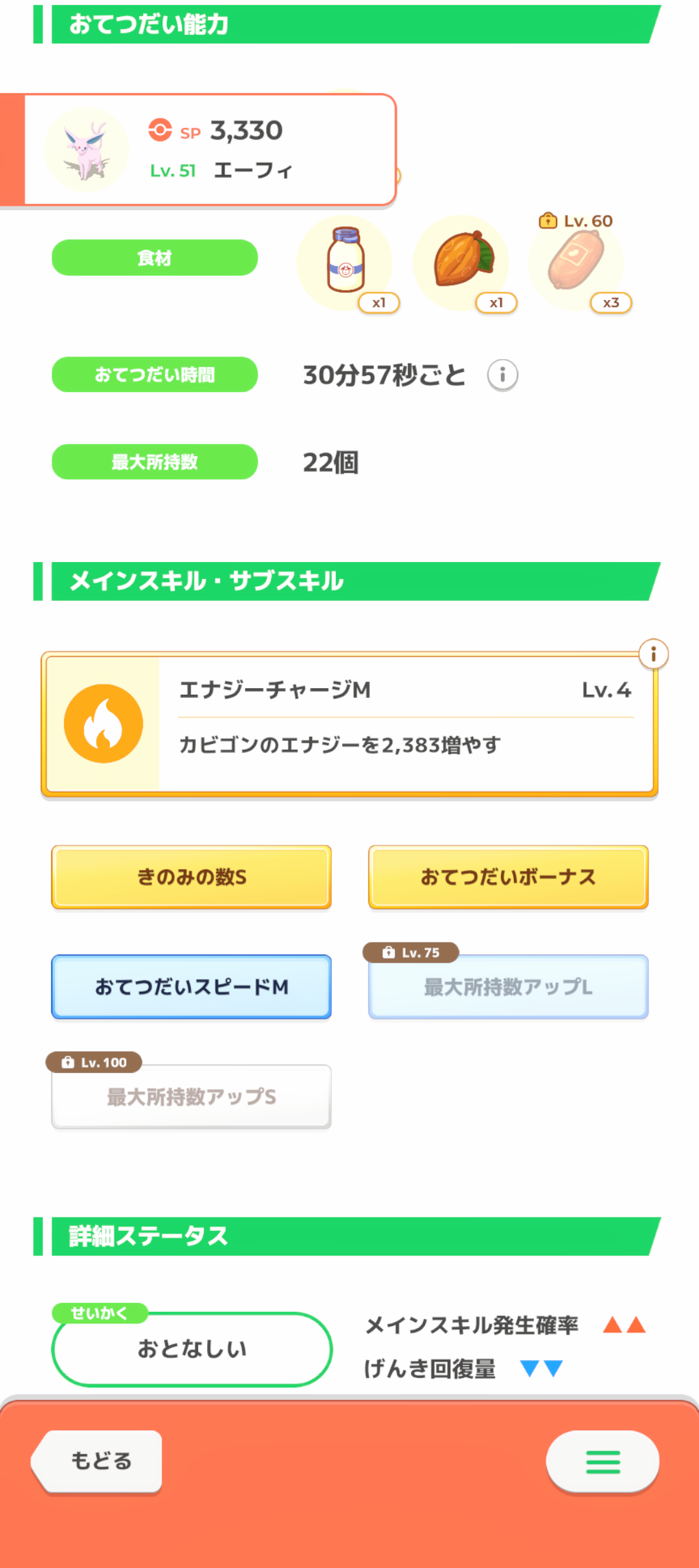Tap the エナジーチャージM skill description card
Viewport: 699px width, 1568px height.
click(405, 724)
